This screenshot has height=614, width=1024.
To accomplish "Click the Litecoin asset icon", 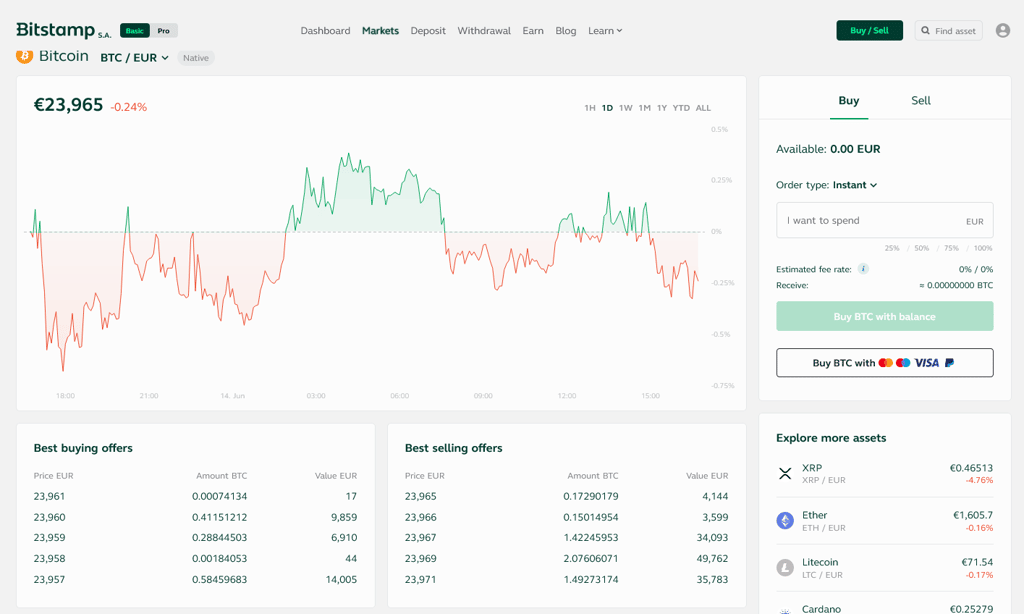I will click(785, 568).
